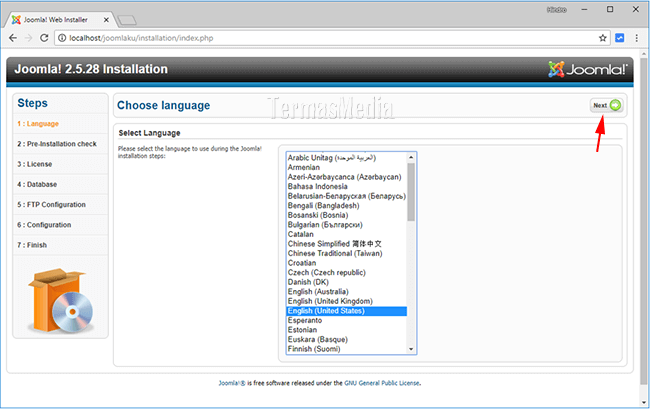650x409 pixels.
Task: Click language list scroll up arrow
Action: [411, 157]
